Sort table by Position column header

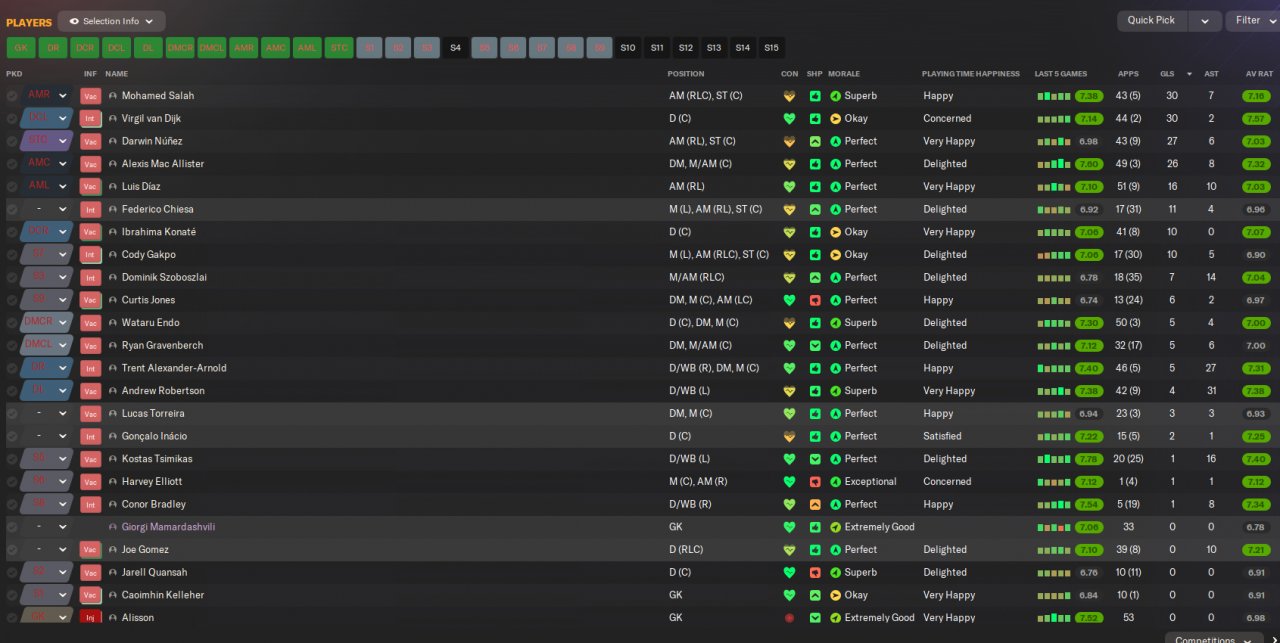(686, 74)
